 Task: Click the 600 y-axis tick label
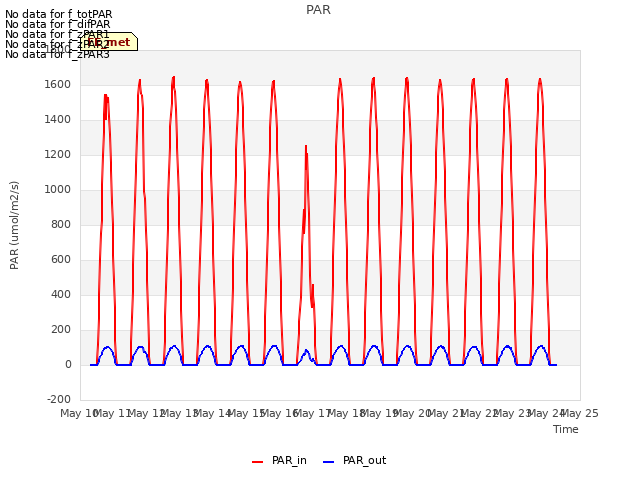(61, 260)
